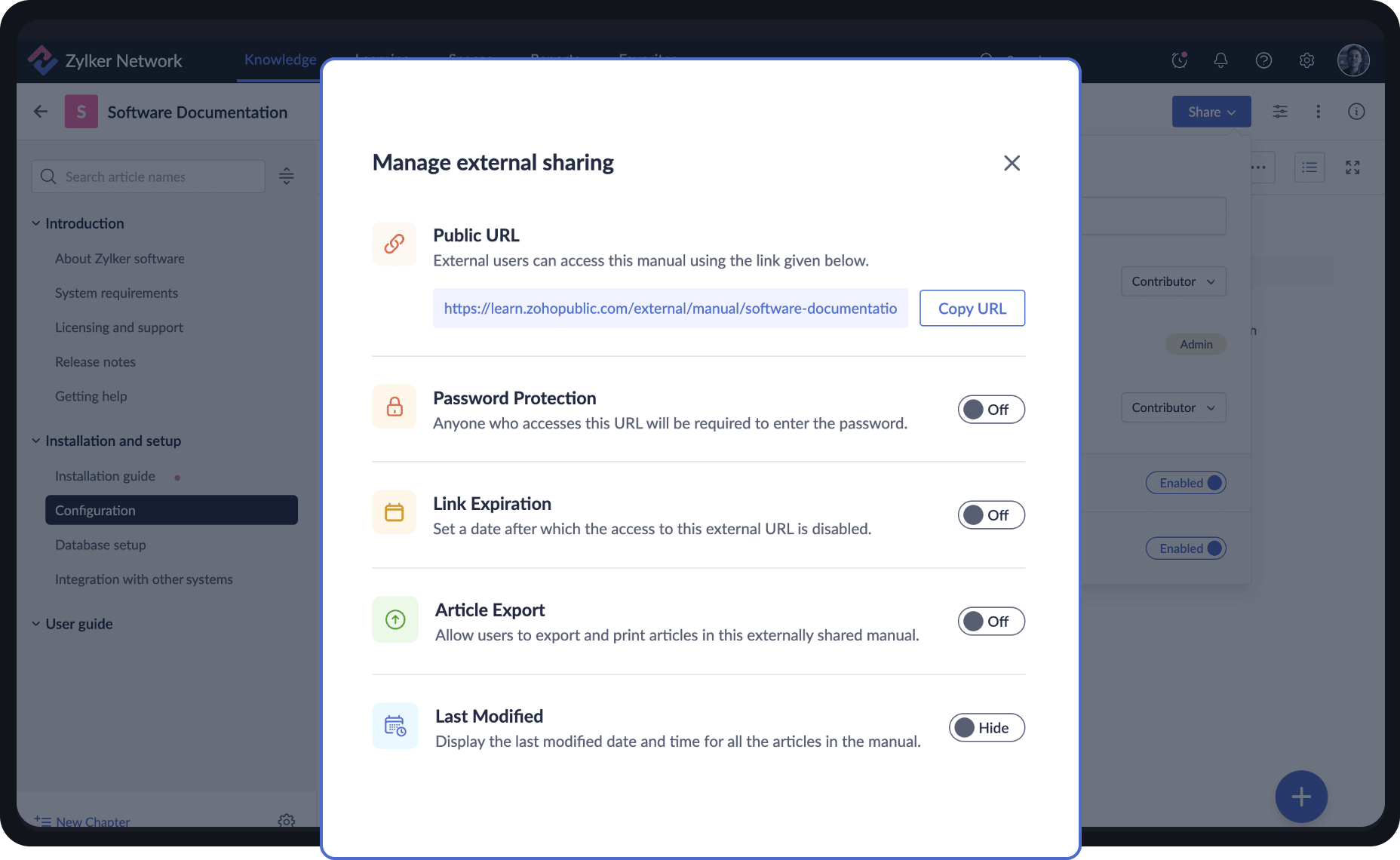Switch to the Knowledge tab
The width and height of the screenshot is (1400, 860).
click(x=279, y=60)
